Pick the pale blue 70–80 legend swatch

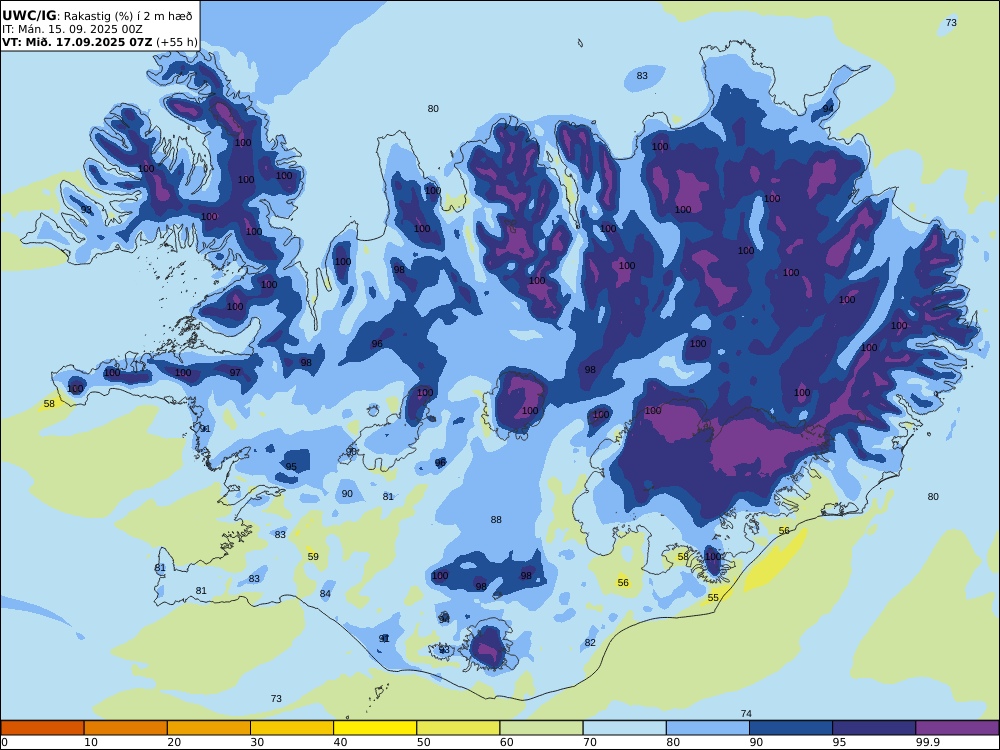point(624,728)
